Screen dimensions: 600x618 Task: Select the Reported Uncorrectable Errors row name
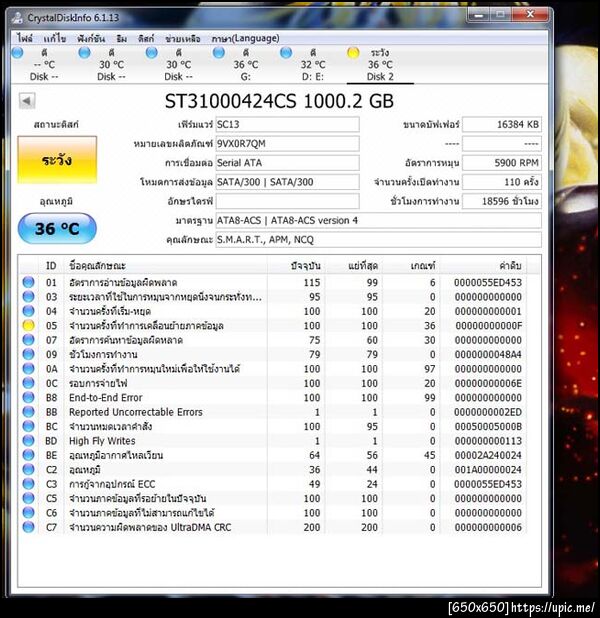tap(136, 412)
